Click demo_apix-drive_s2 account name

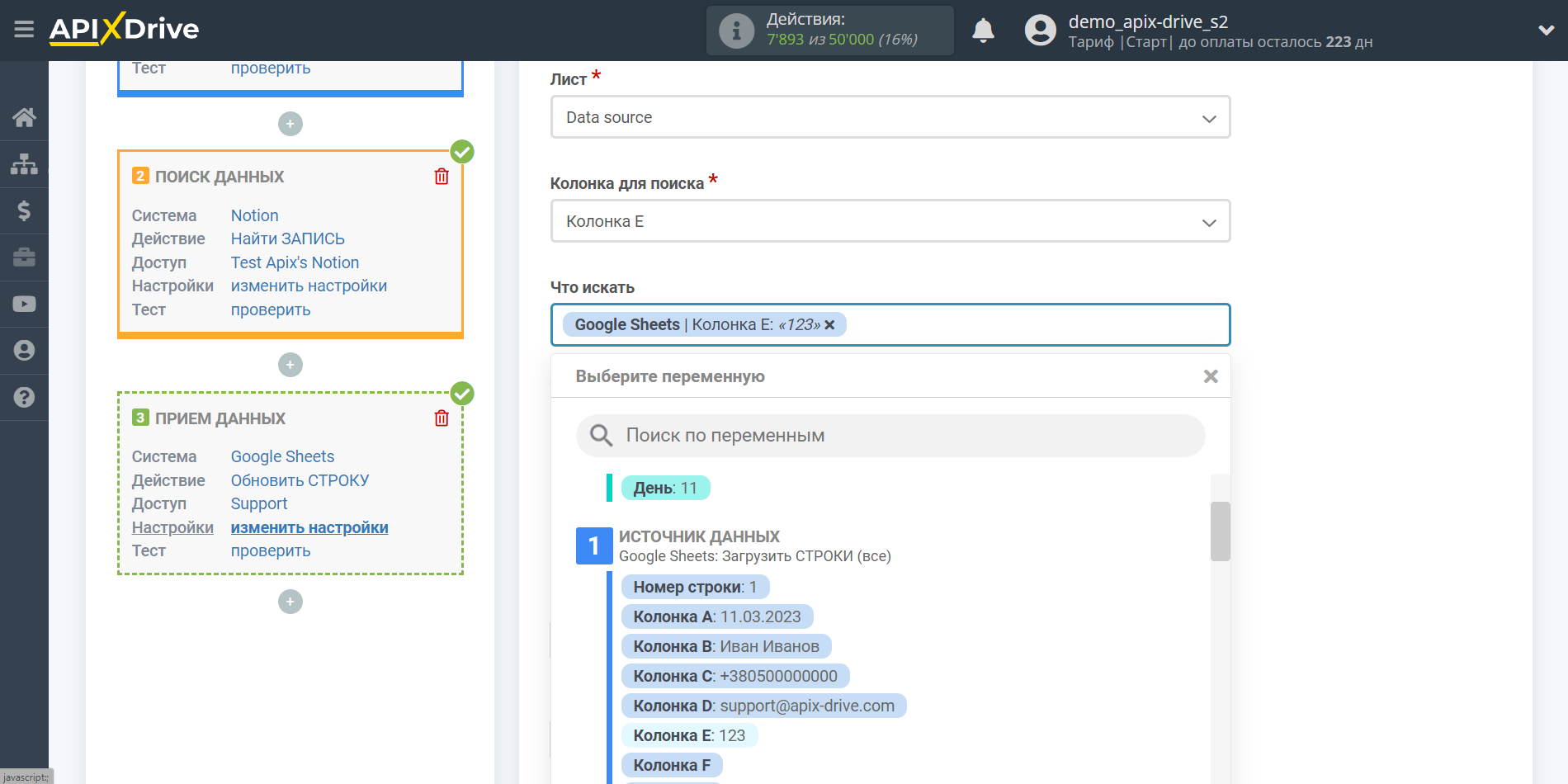(1148, 21)
